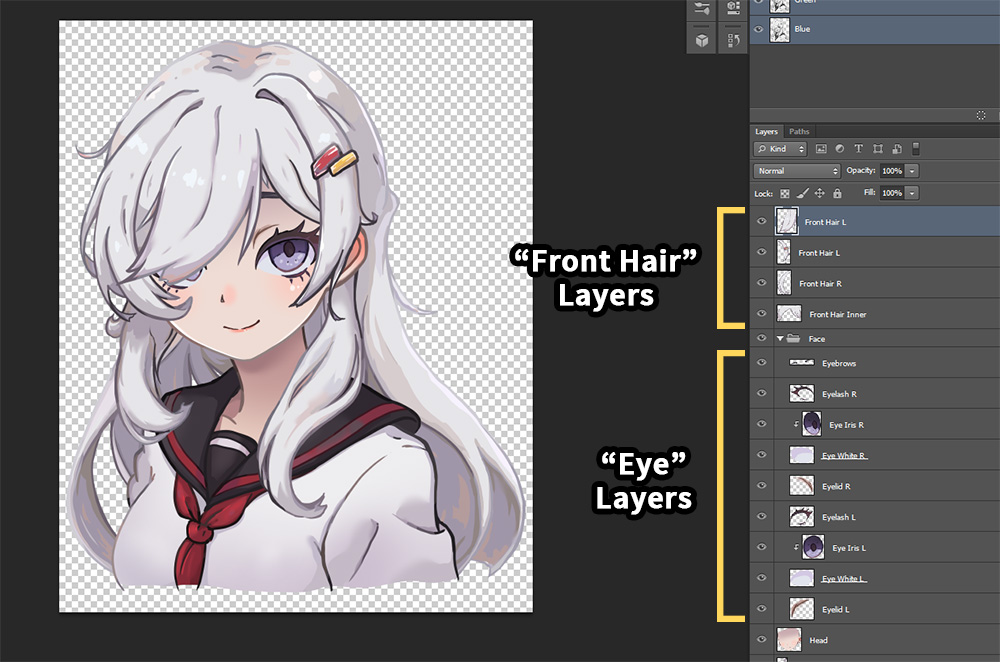Click the Face group folder icon

click(793, 338)
